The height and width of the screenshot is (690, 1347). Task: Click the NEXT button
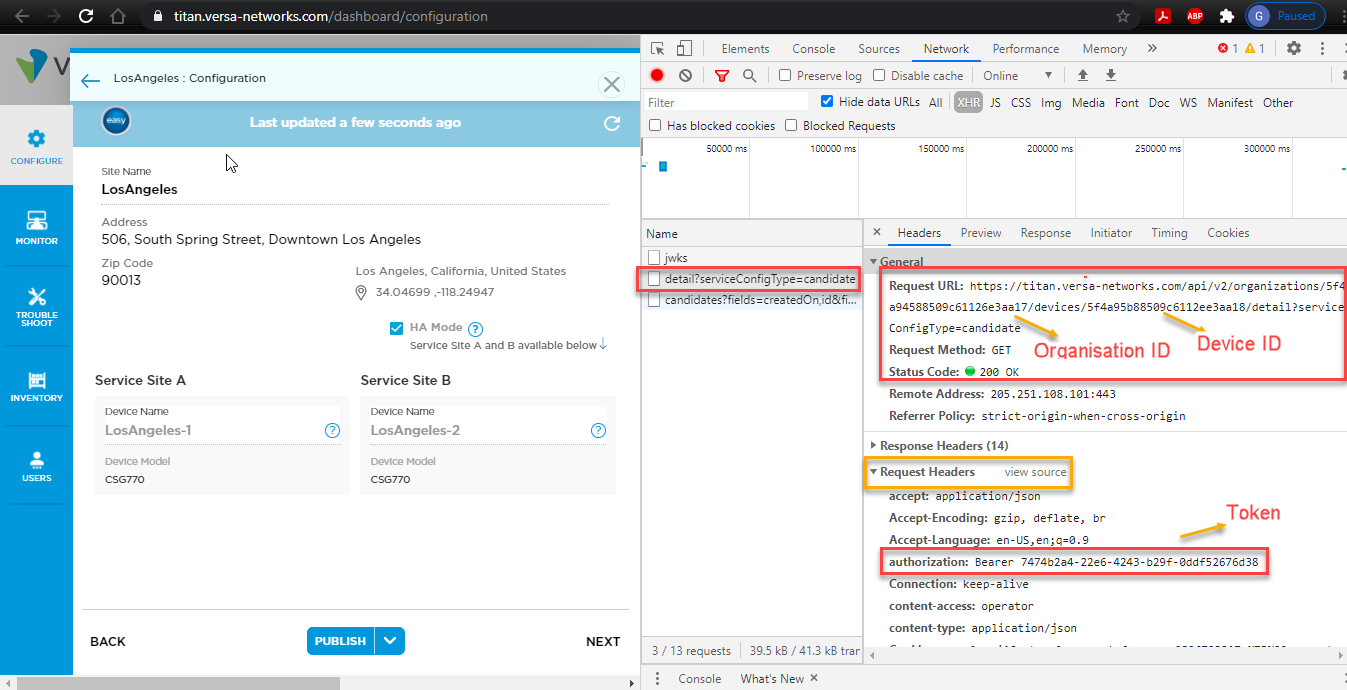pyautogui.click(x=603, y=642)
